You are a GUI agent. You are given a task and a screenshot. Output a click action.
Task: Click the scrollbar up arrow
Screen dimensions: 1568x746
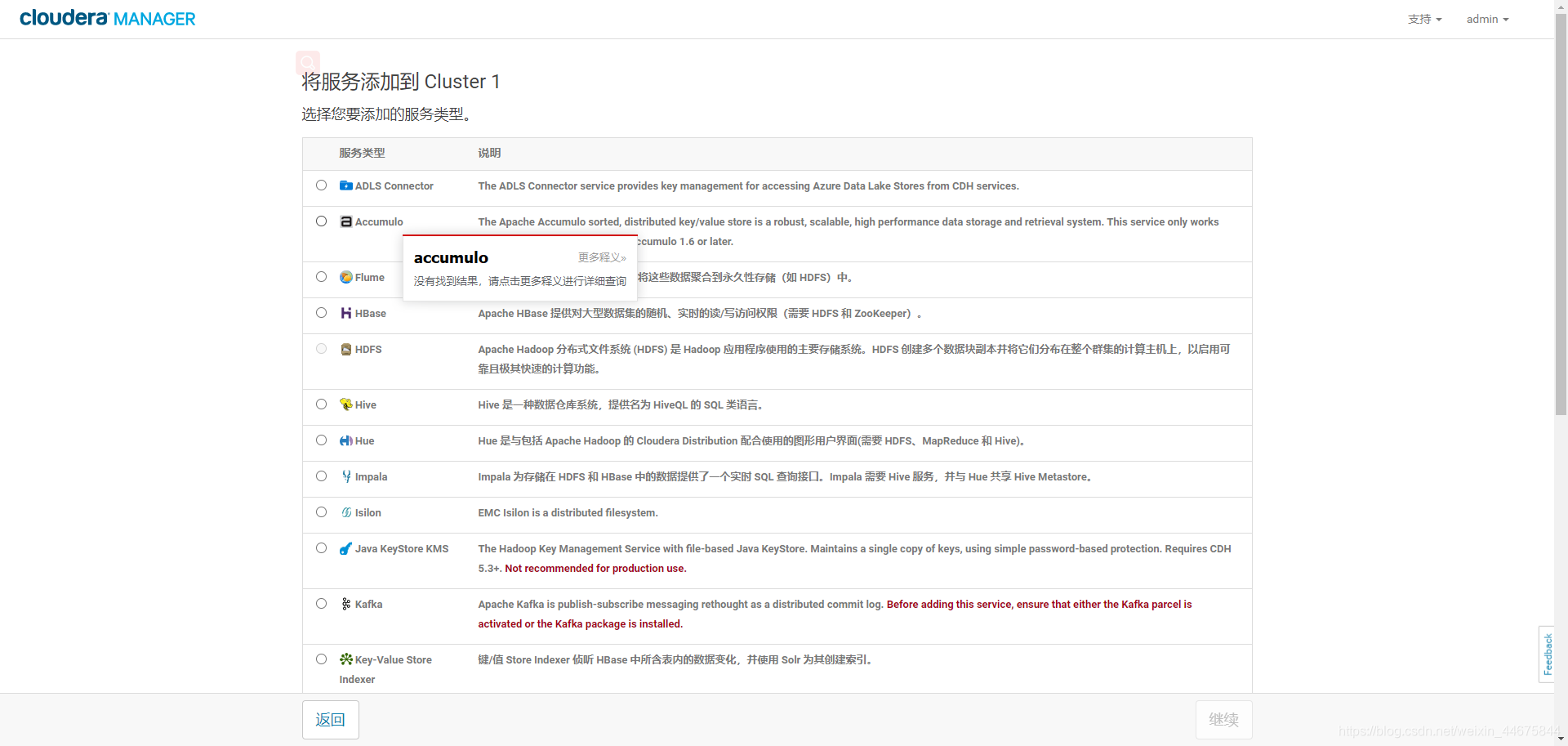click(x=1561, y=6)
